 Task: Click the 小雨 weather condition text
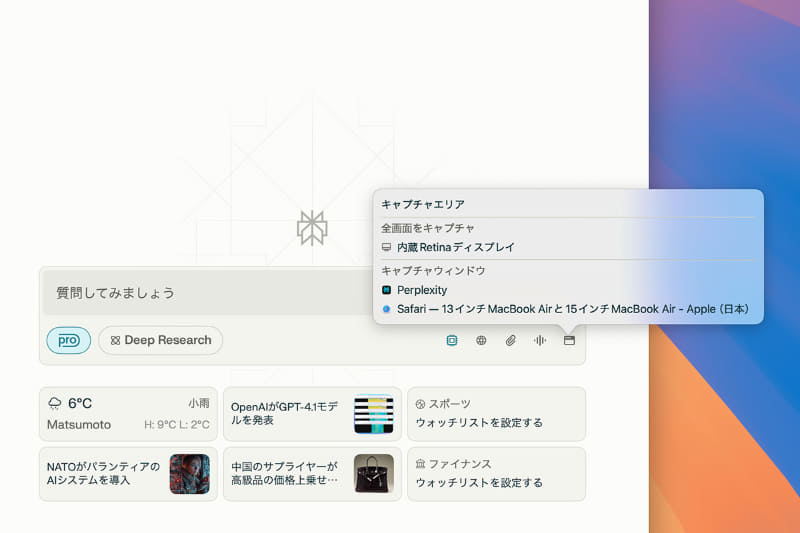[198, 403]
